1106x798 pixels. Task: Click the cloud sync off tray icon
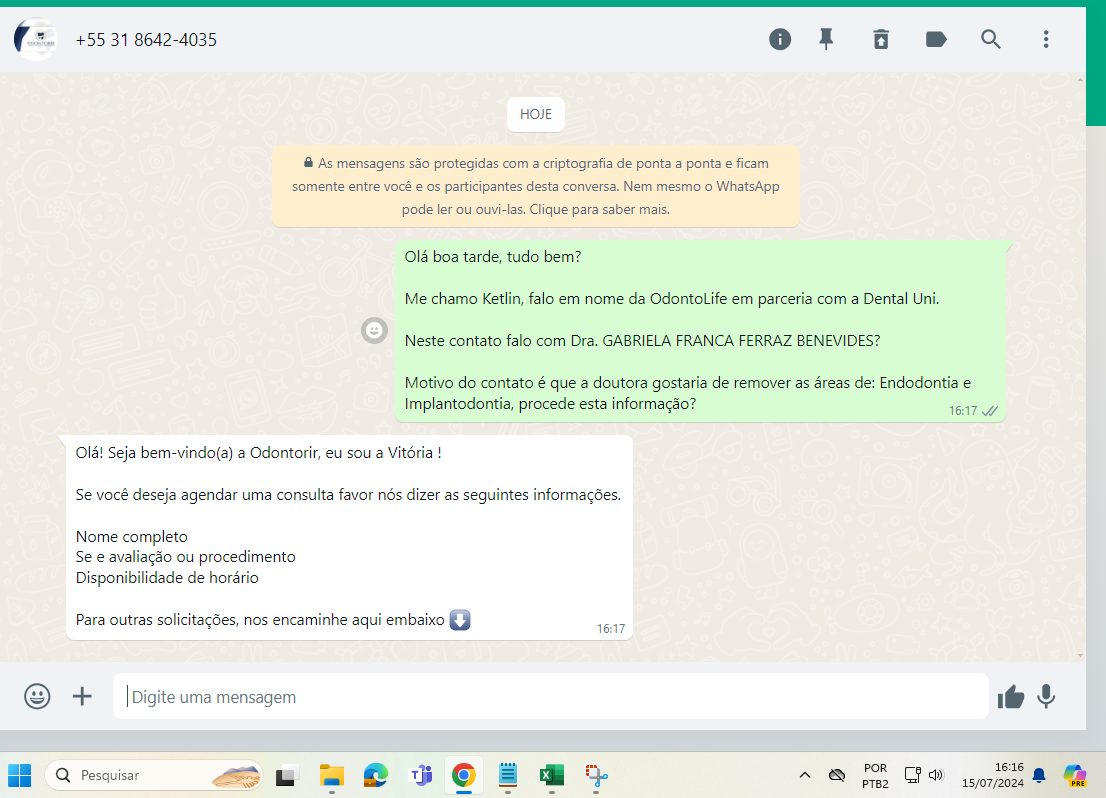pyautogui.click(x=837, y=775)
